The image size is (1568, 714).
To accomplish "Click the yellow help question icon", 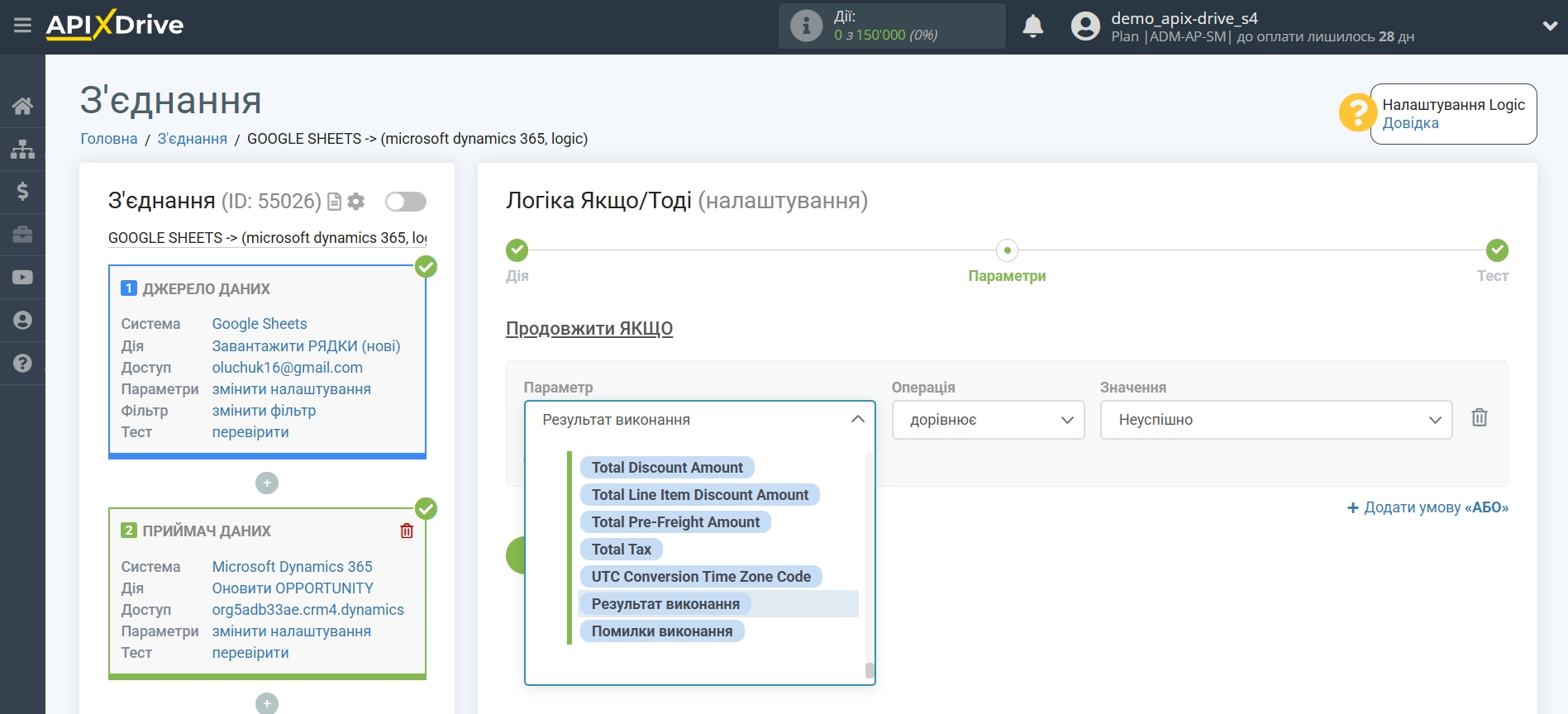I will coord(1357,113).
